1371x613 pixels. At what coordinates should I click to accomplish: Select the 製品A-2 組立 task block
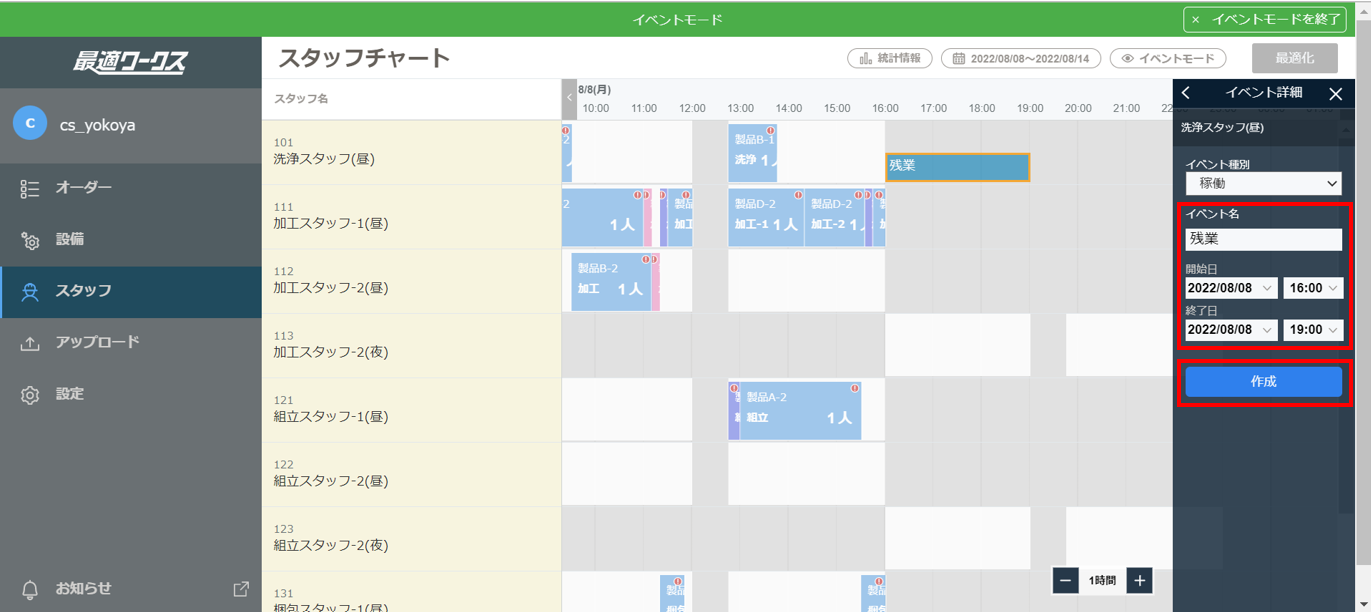(x=801, y=410)
